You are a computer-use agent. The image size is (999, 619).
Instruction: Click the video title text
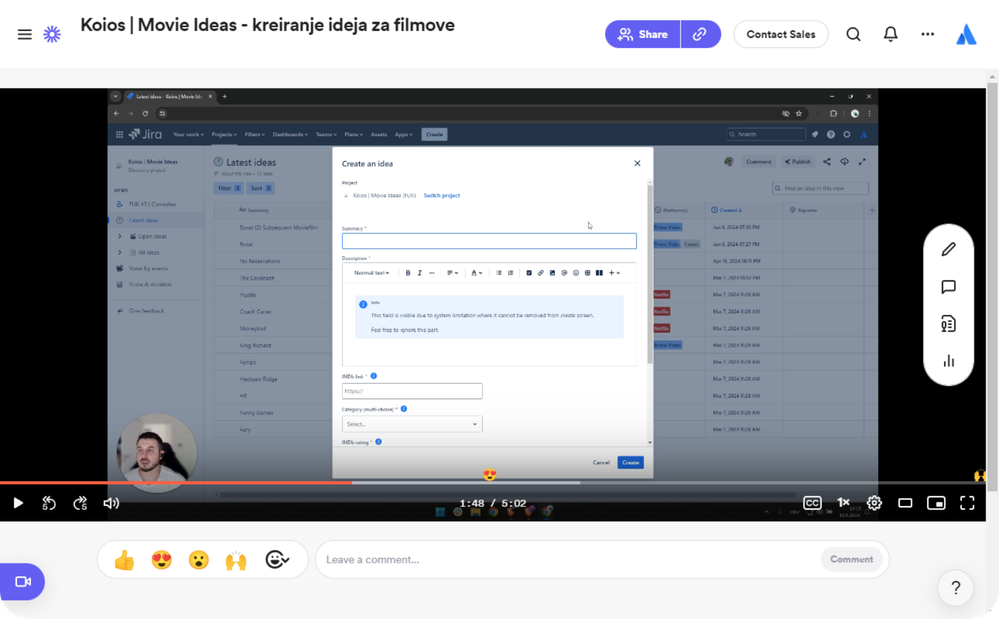click(x=267, y=25)
